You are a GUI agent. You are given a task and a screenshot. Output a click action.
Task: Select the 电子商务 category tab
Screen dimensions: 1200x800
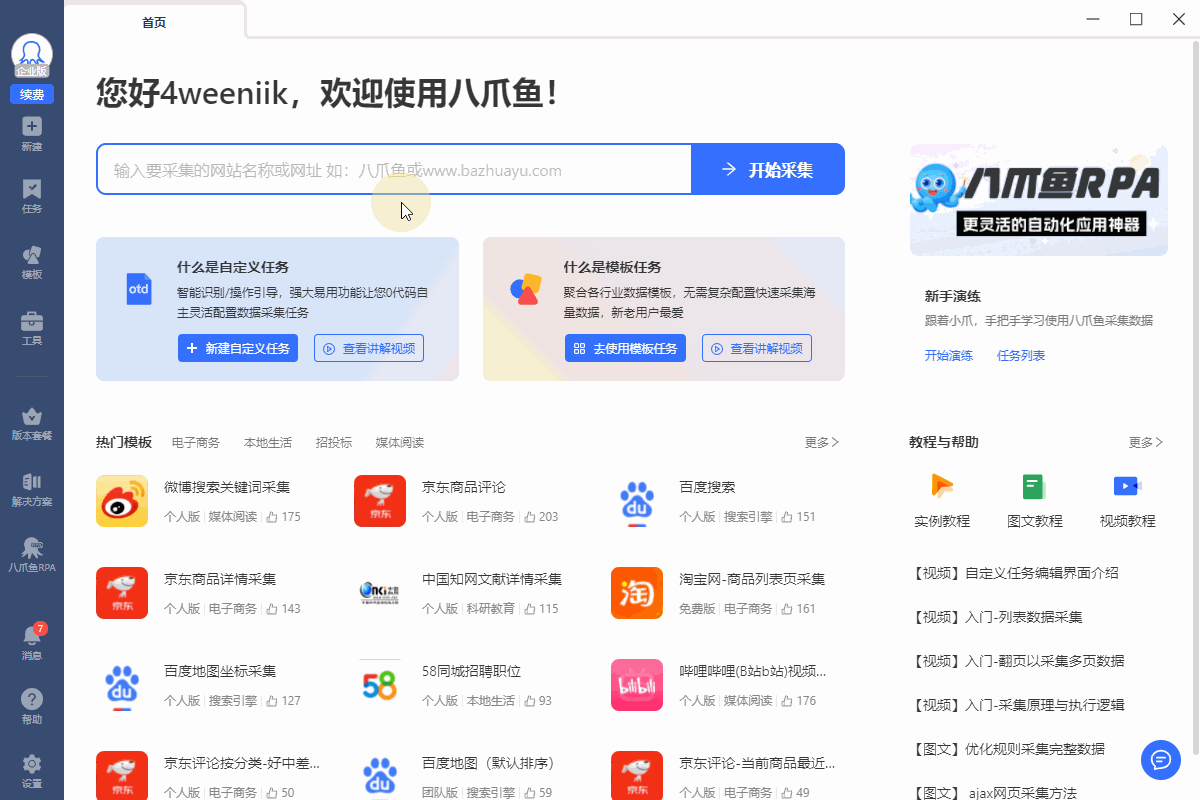196,442
